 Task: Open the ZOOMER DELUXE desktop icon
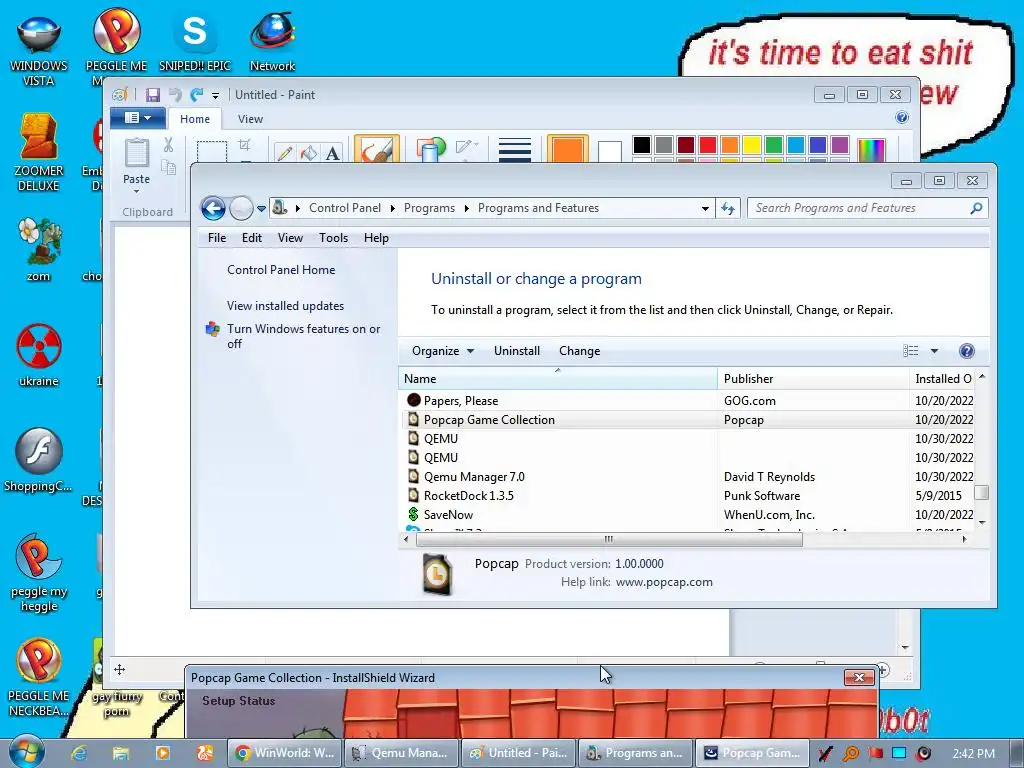point(39,152)
